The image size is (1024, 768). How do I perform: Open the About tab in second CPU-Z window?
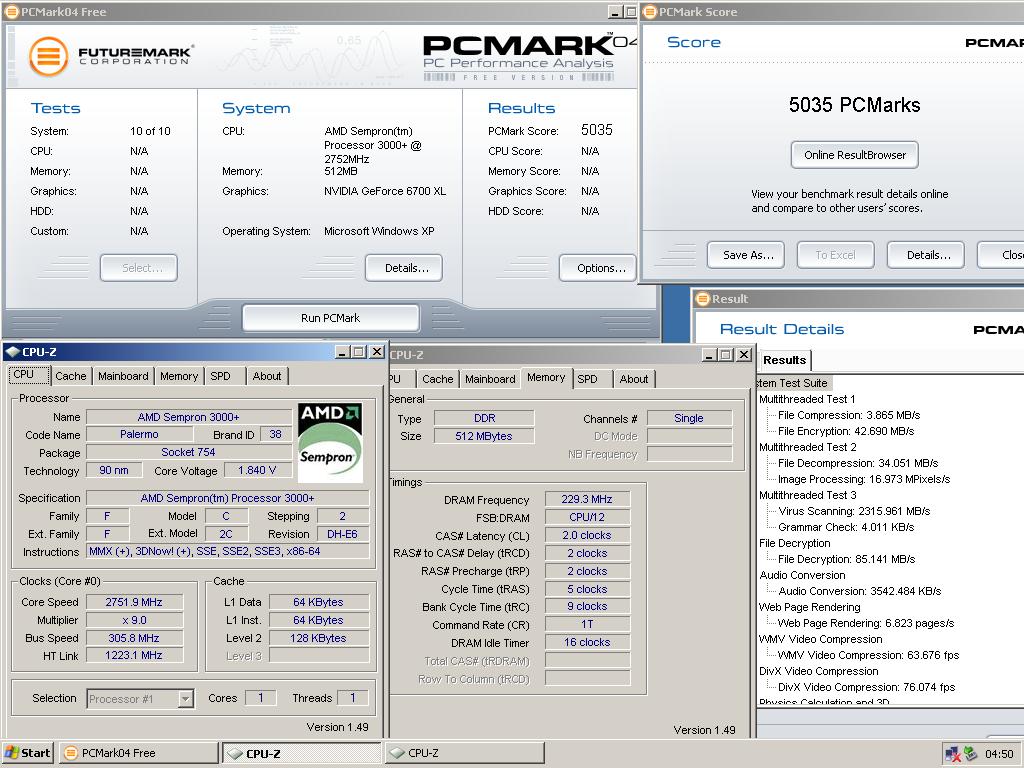(x=634, y=379)
